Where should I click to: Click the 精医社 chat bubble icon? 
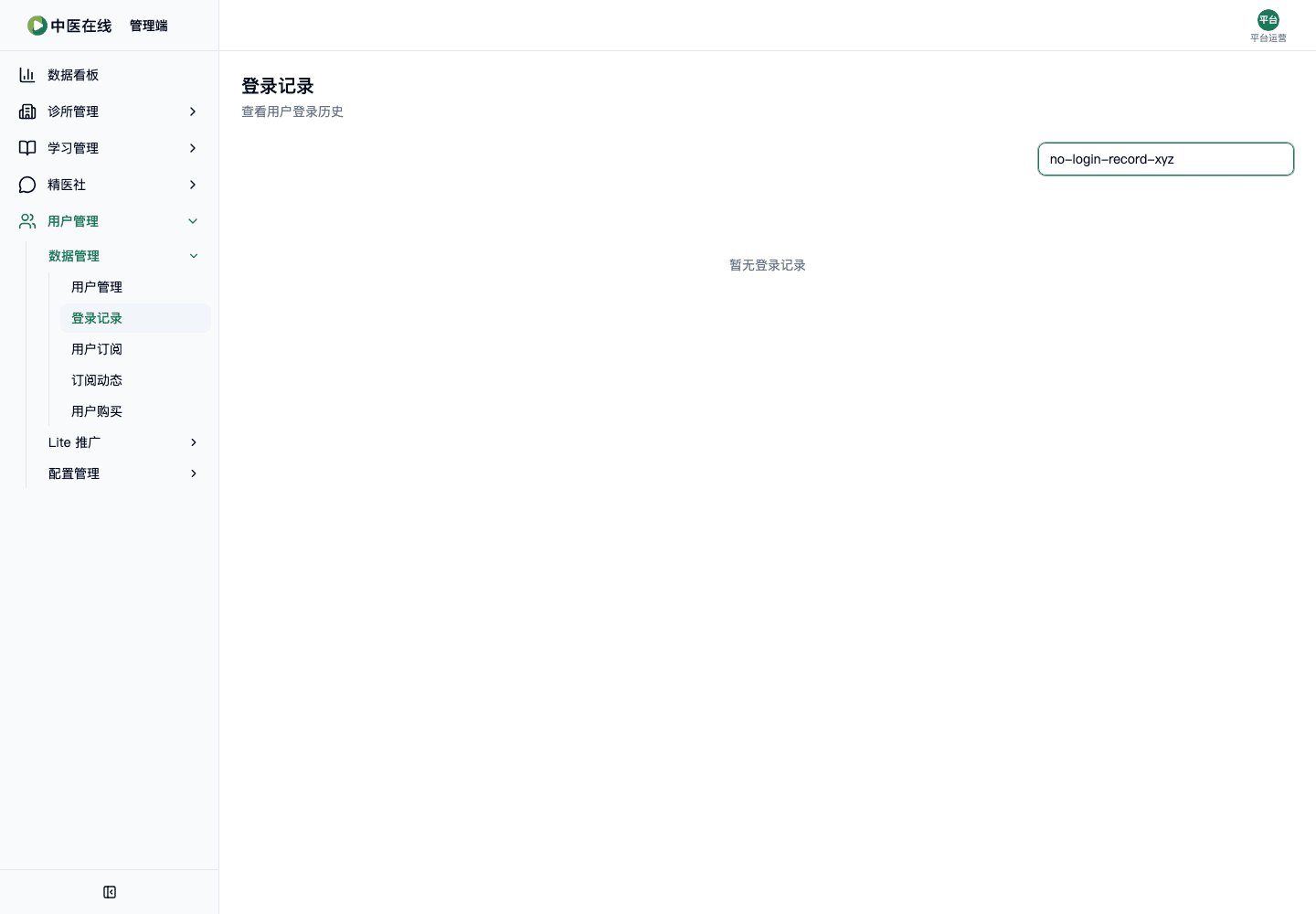(27, 185)
